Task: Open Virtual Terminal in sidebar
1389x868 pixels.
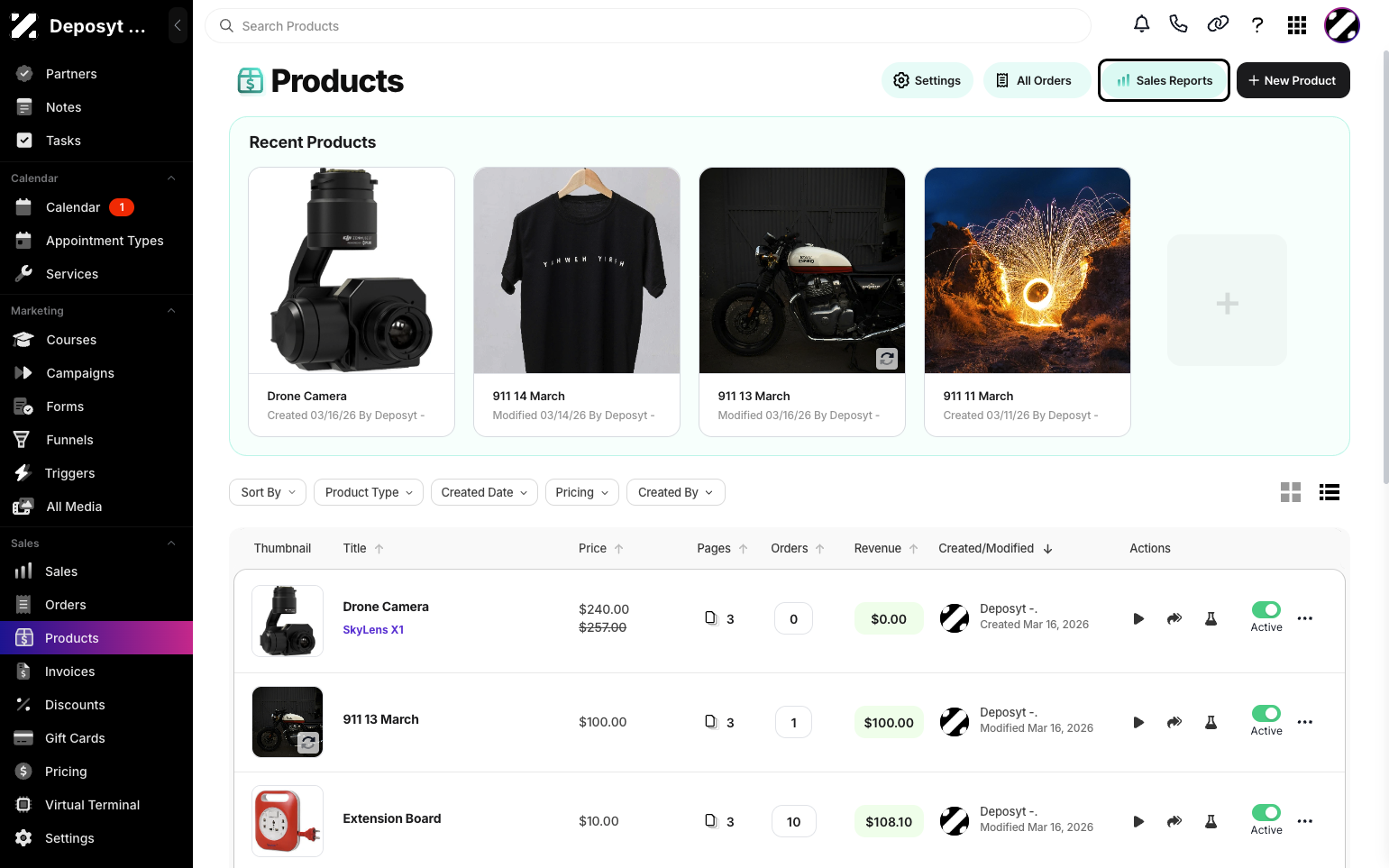Action: pos(96,805)
